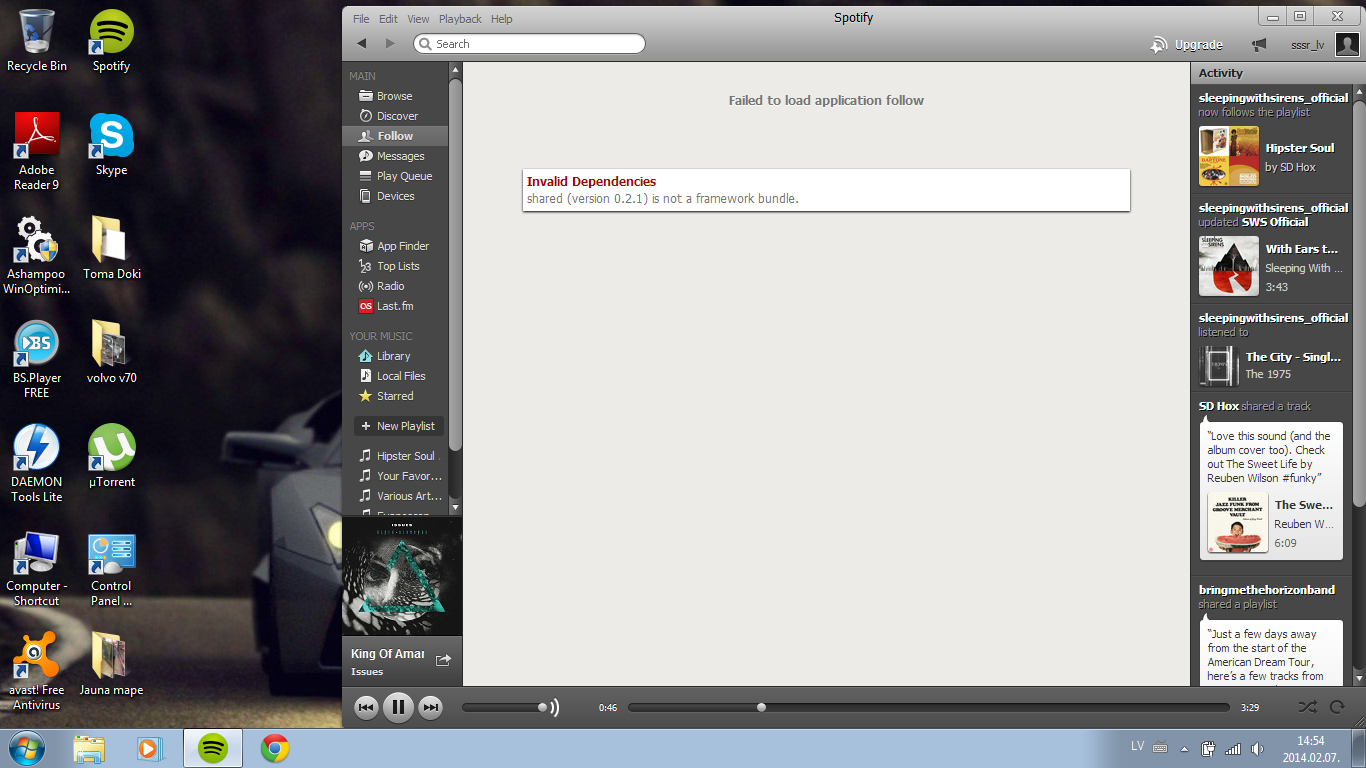Click The Sweet Life album thumbnail

pos(1238,522)
